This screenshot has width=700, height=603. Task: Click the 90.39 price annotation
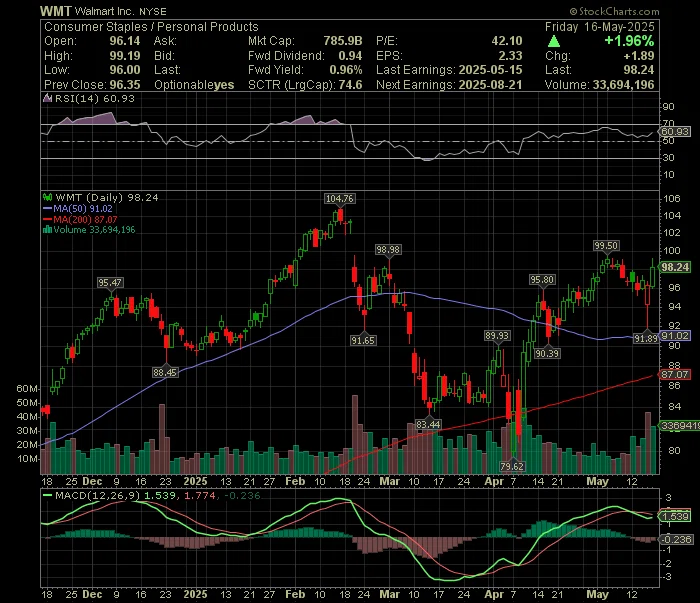[547, 353]
